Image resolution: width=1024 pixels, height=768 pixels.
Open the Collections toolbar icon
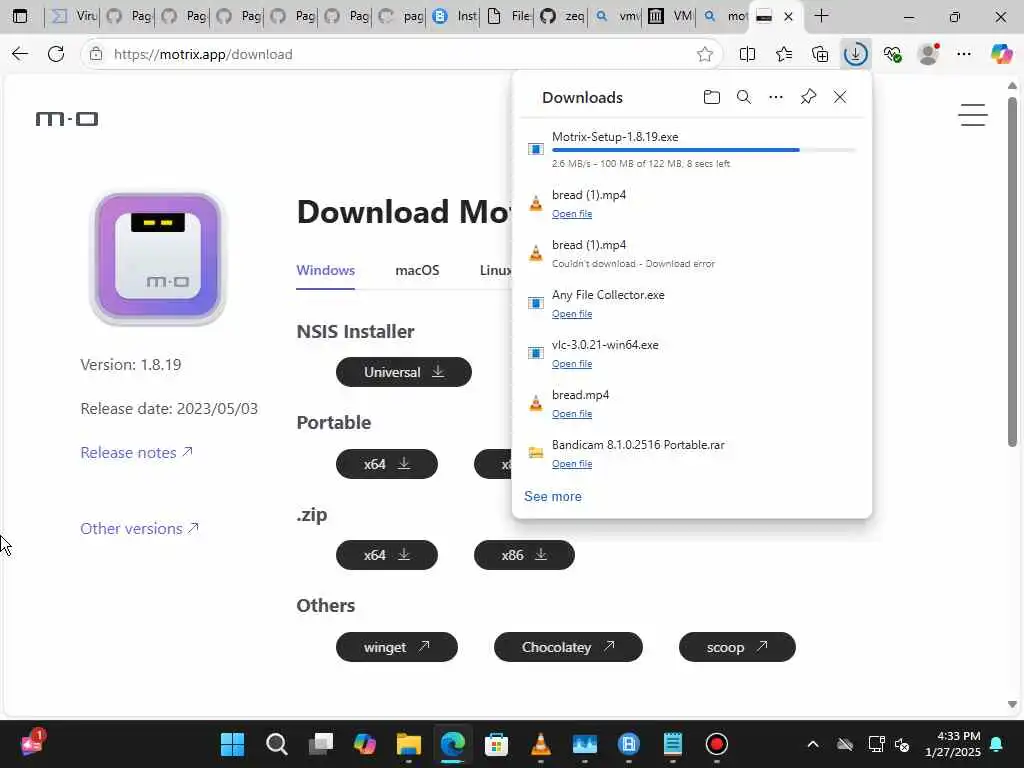[x=819, y=54]
